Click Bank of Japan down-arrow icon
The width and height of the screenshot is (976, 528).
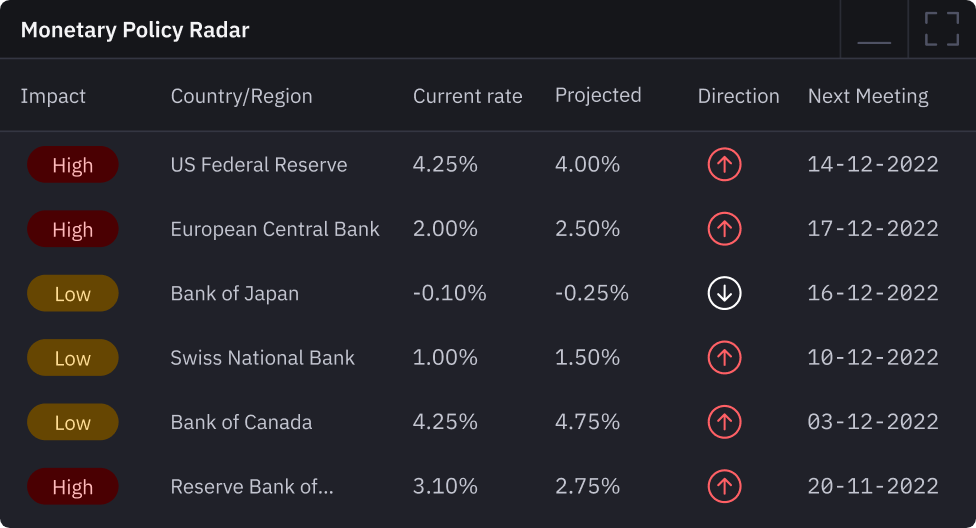(x=724, y=294)
